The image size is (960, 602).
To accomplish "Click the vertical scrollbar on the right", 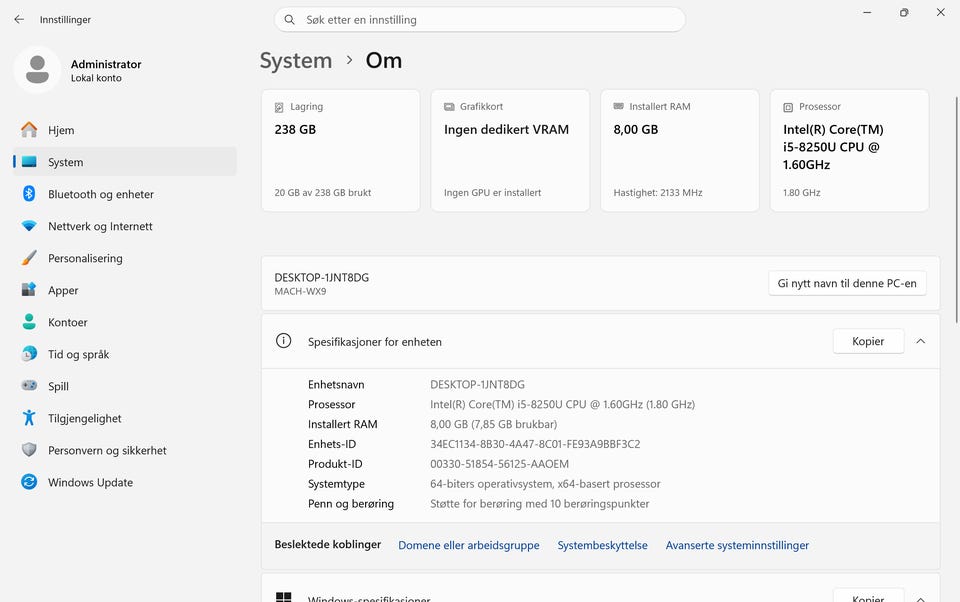I will pos(956,209).
